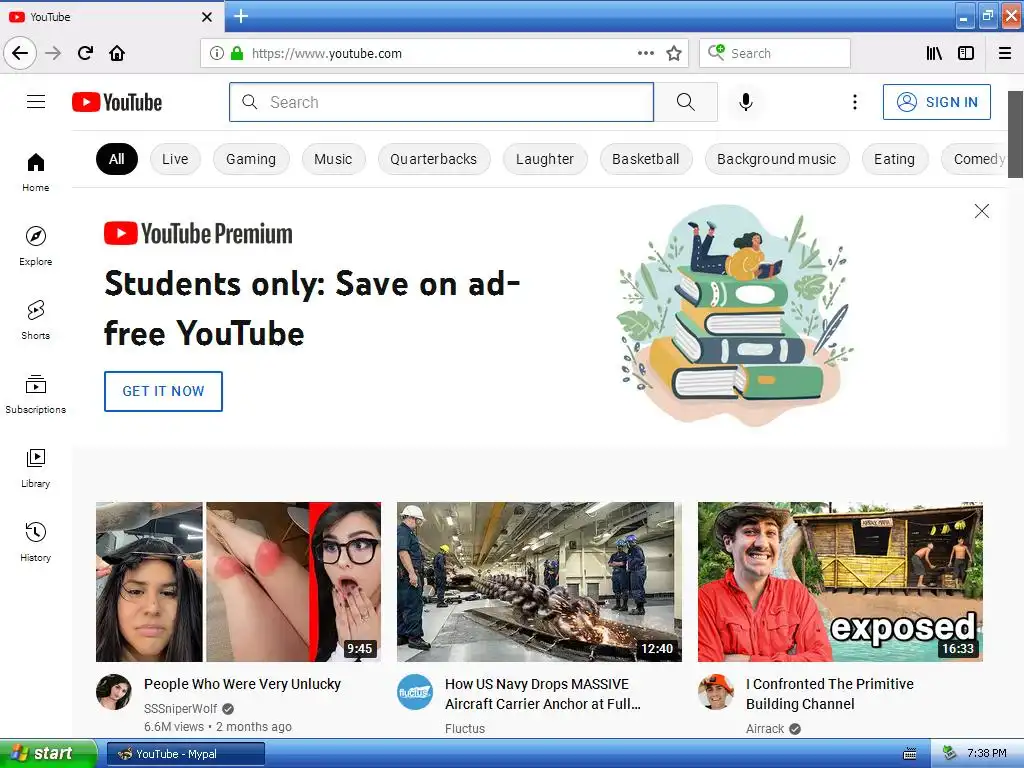Open browser Library icon
Screen dimensions: 1024x768
[935, 54]
